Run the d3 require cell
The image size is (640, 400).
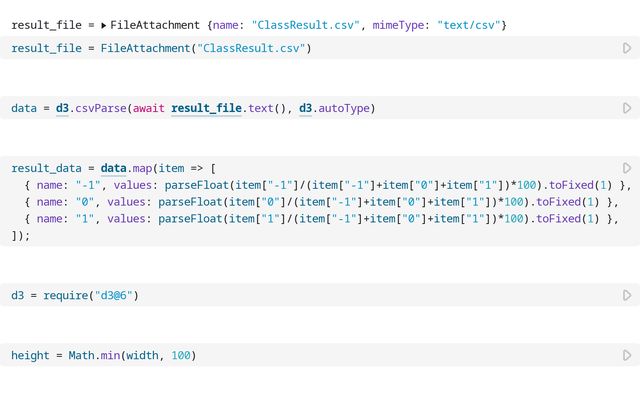pos(627,296)
